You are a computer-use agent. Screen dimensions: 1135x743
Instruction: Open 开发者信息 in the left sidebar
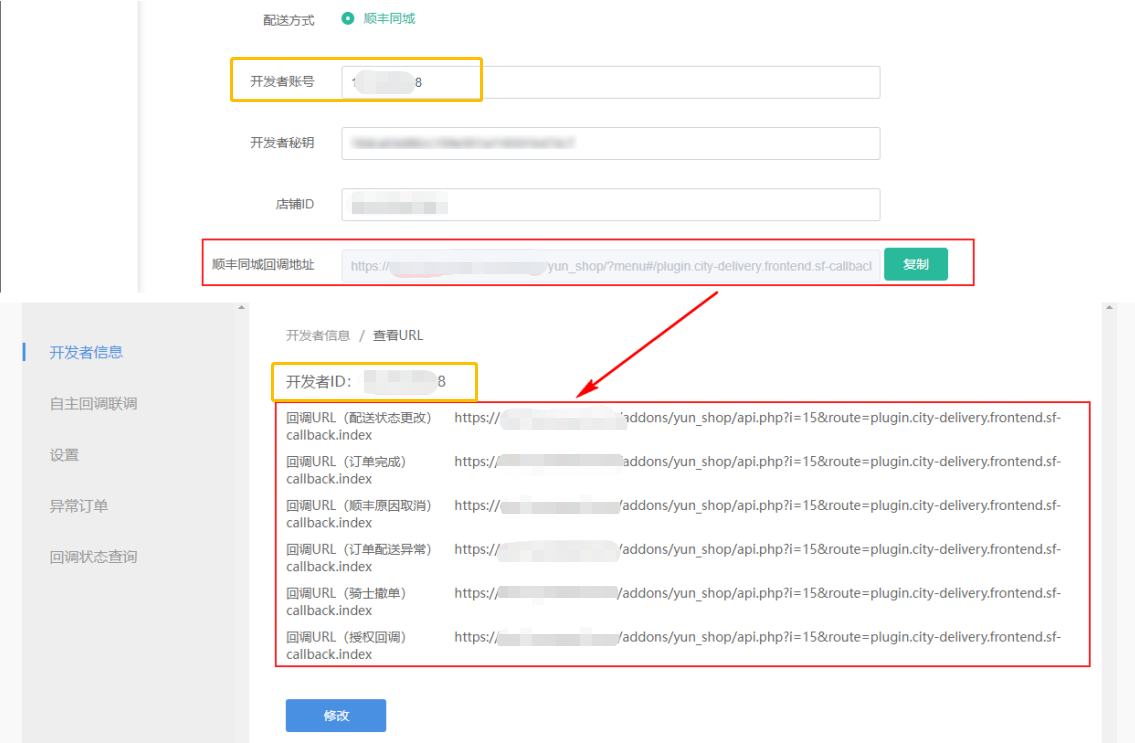tap(86, 352)
